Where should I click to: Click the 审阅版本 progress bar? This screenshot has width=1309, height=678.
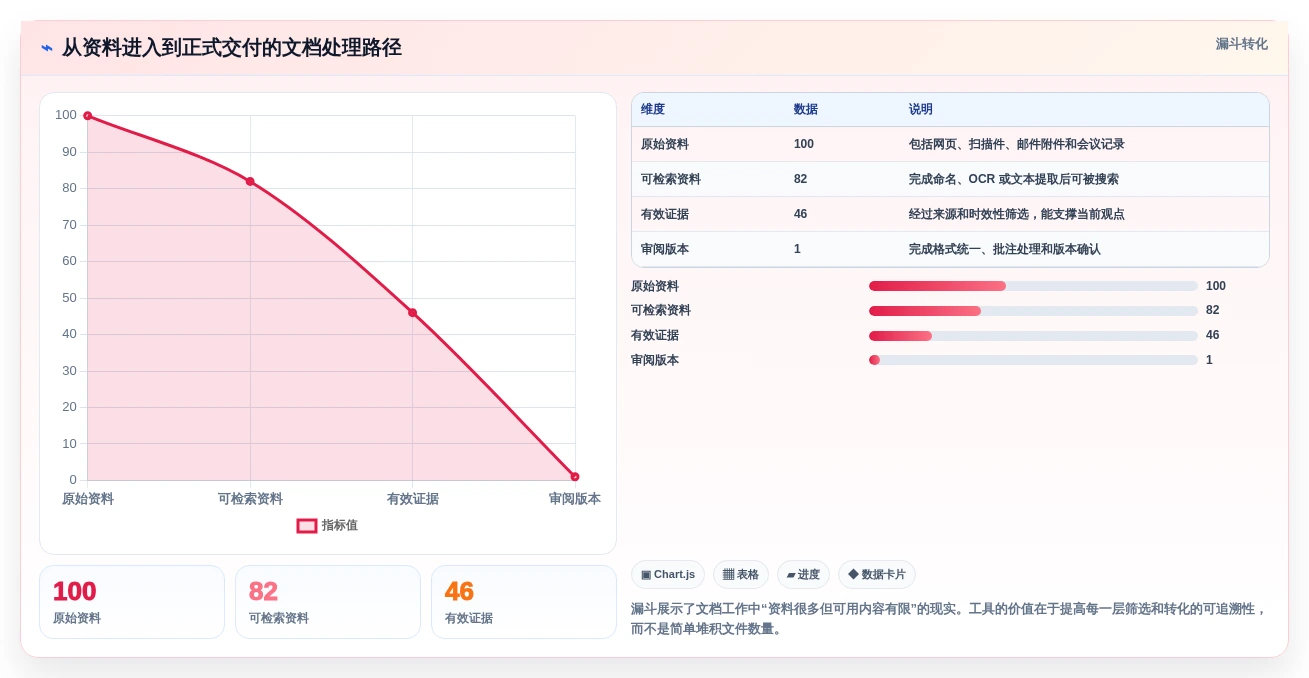coord(1033,360)
